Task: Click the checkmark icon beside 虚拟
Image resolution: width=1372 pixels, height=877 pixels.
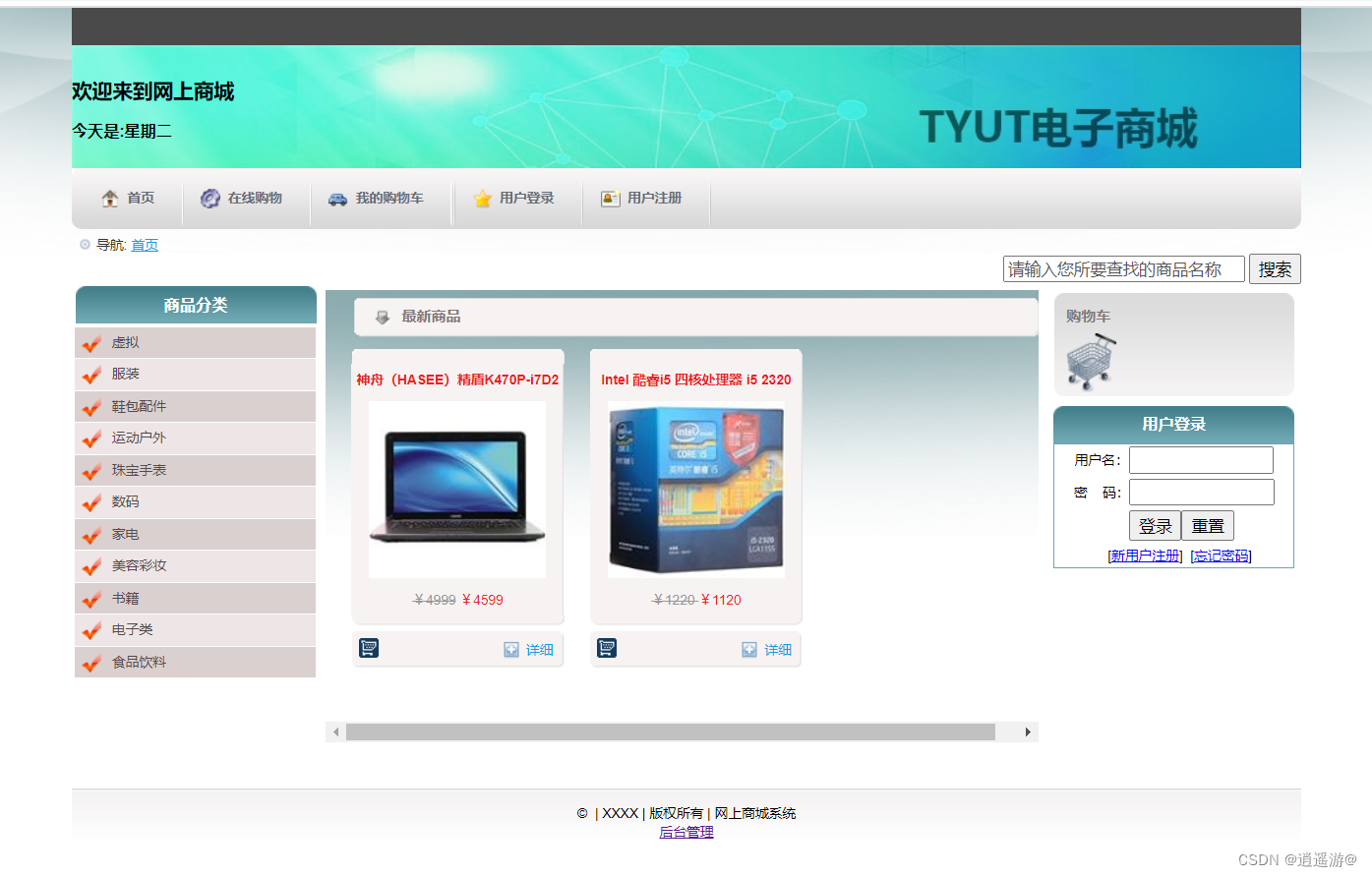Action: click(x=91, y=343)
